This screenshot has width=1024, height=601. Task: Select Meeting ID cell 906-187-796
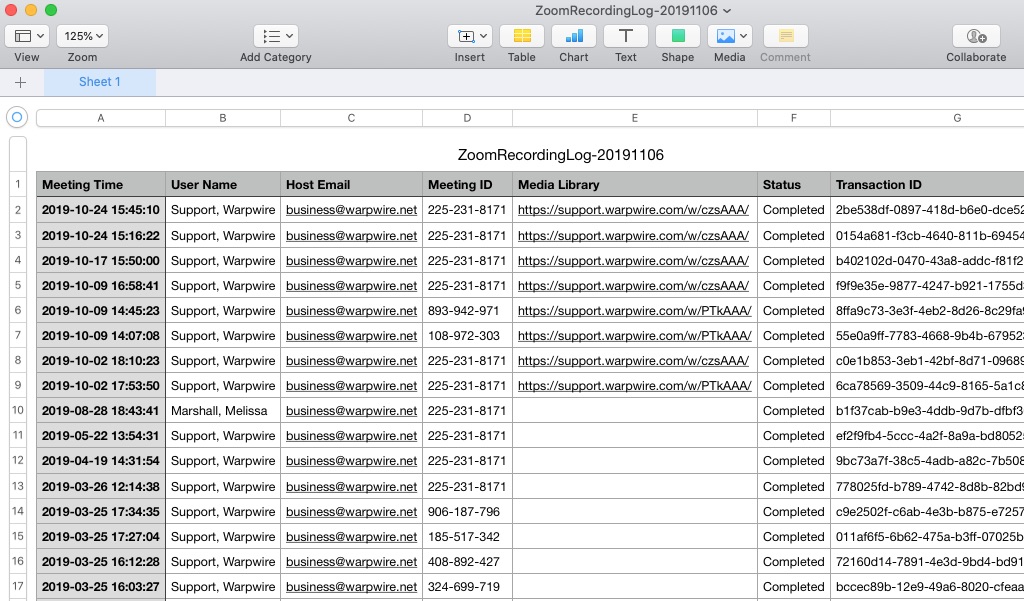coord(467,512)
